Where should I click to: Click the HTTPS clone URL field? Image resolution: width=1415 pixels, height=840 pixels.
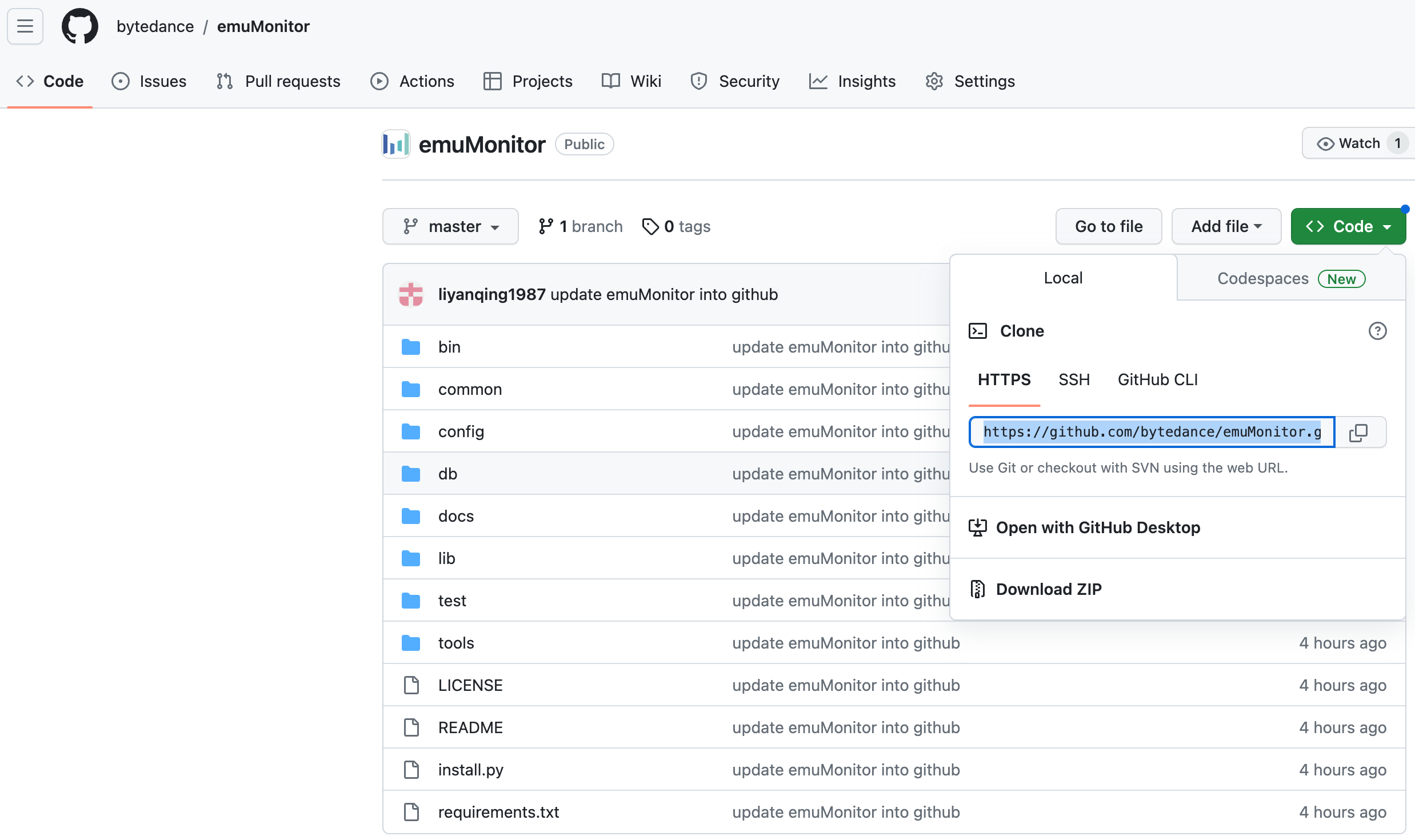click(1152, 432)
